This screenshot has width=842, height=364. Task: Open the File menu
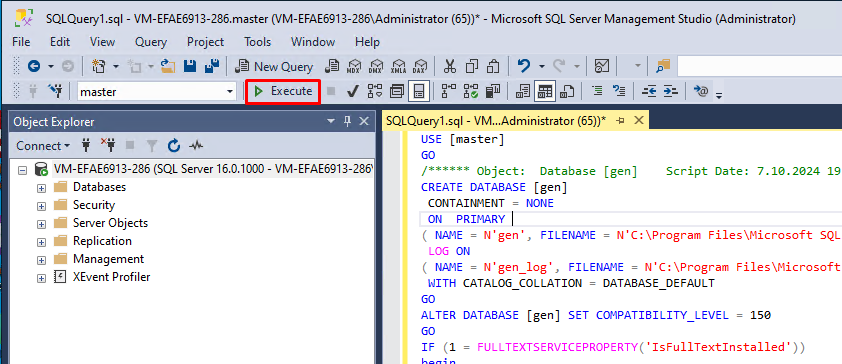tap(21, 42)
